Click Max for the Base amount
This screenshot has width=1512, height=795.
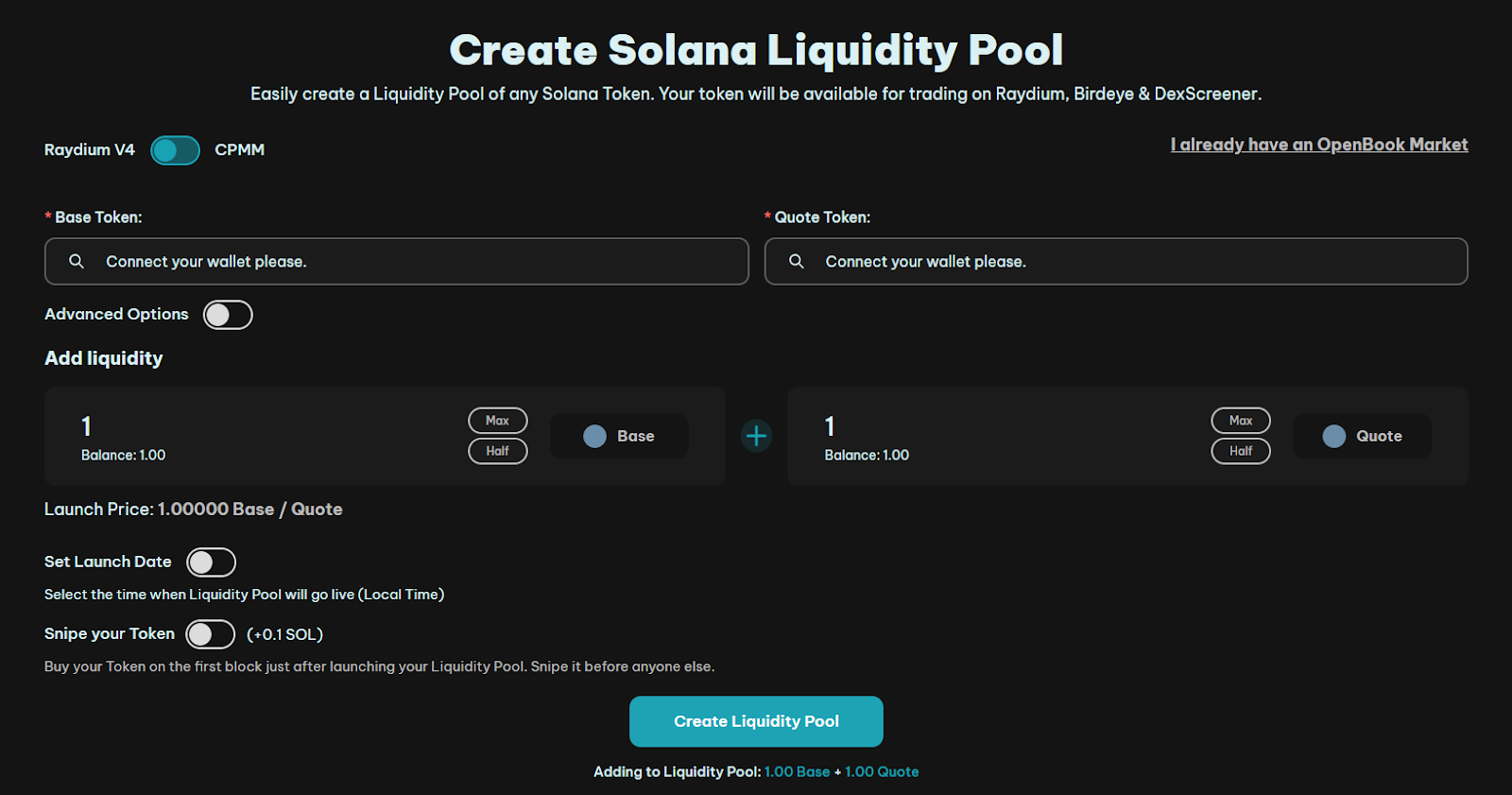click(x=497, y=421)
